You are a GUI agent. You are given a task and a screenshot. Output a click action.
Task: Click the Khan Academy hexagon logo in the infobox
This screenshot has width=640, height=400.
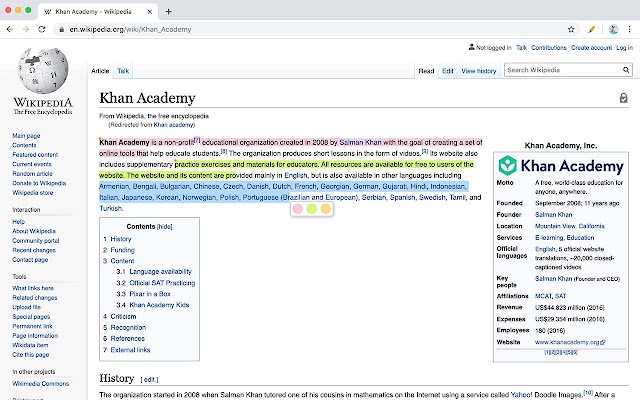(x=507, y=165)
